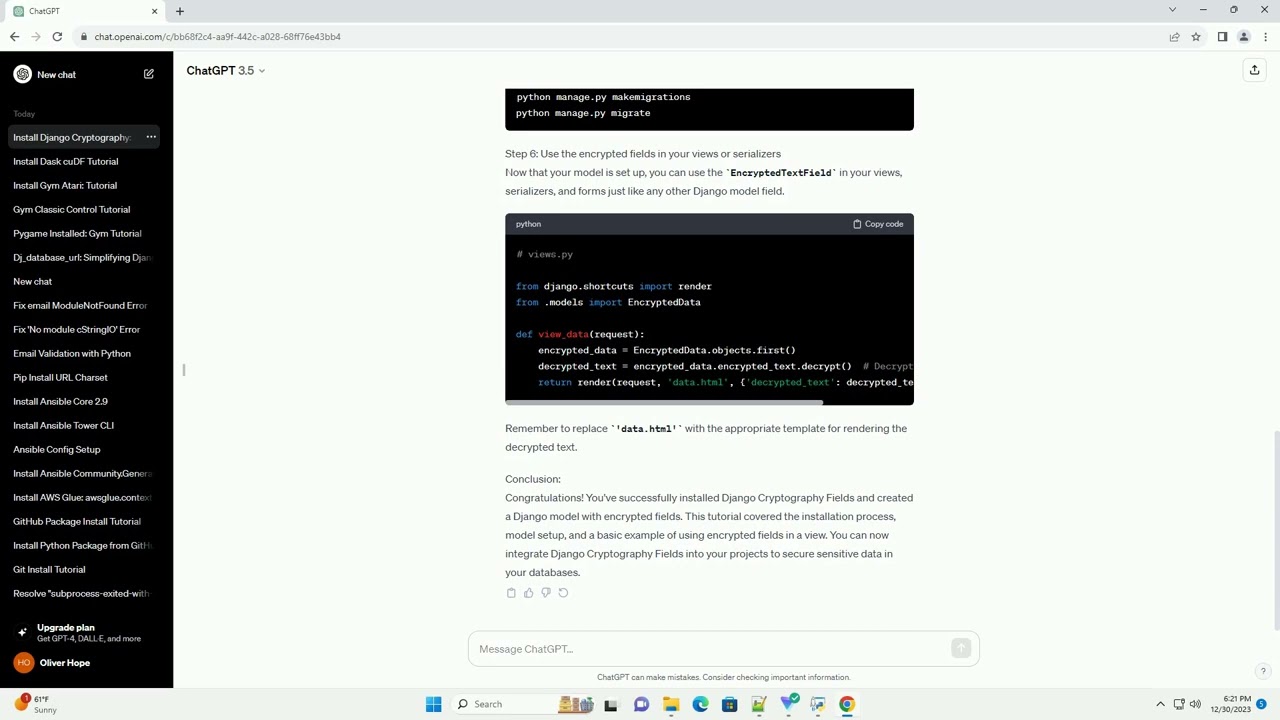Open Resolve subprocess-exited-with chat

coord(86,593)
